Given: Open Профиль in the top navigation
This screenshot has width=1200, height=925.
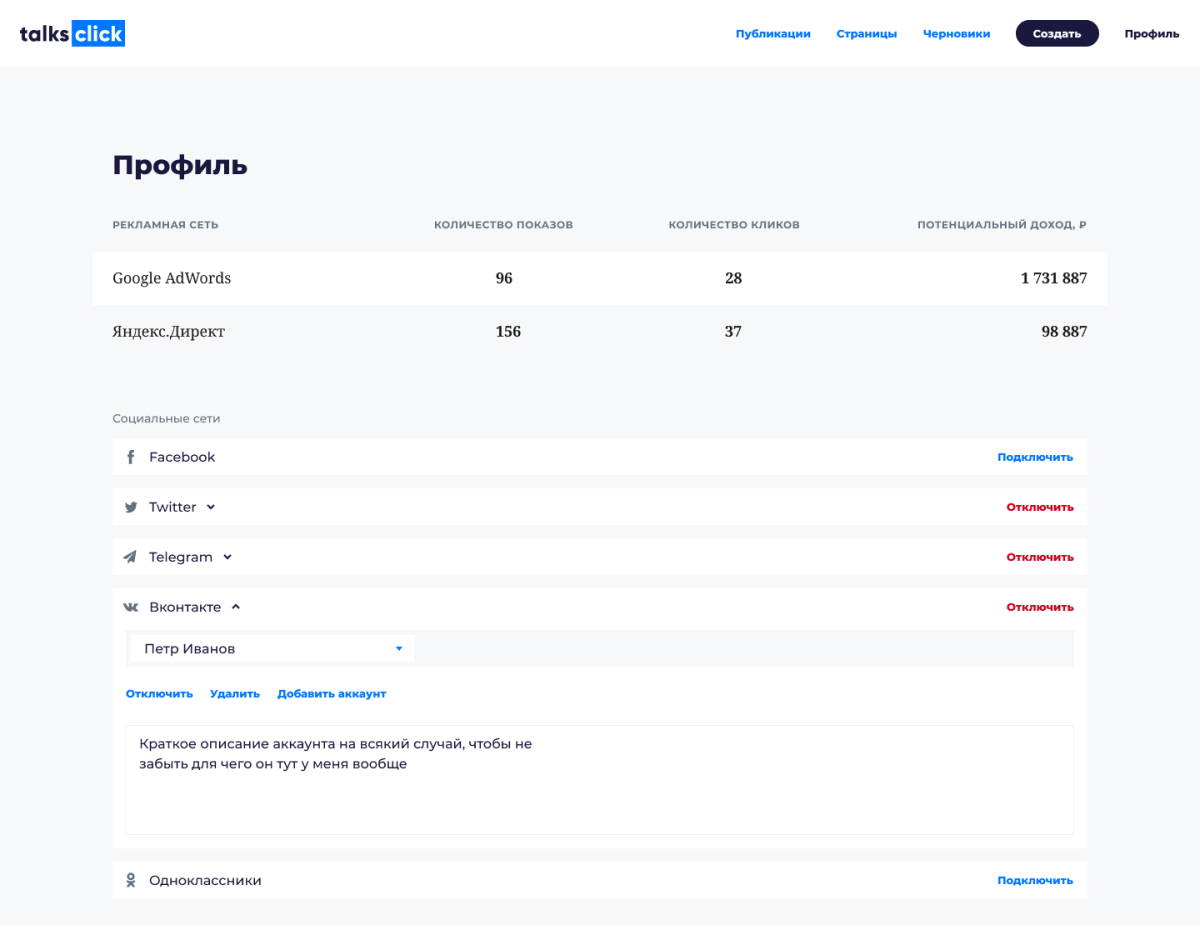Looking at the screenshot, I should [x=1152, y=34].
